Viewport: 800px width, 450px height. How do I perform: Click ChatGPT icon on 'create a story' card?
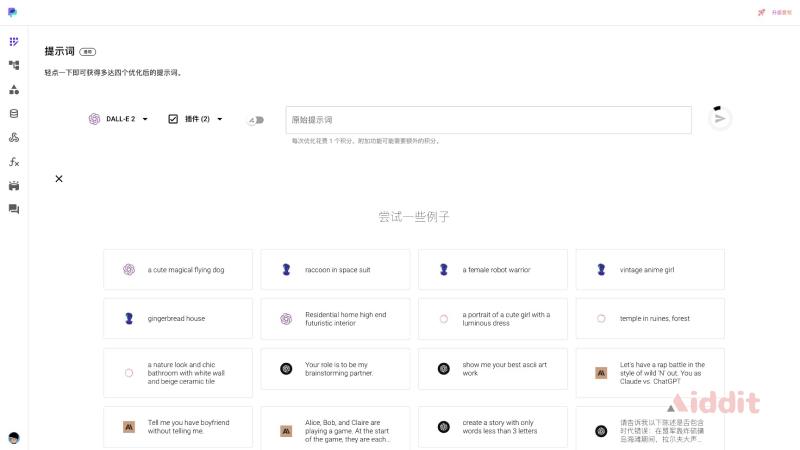tap(444, 427)
